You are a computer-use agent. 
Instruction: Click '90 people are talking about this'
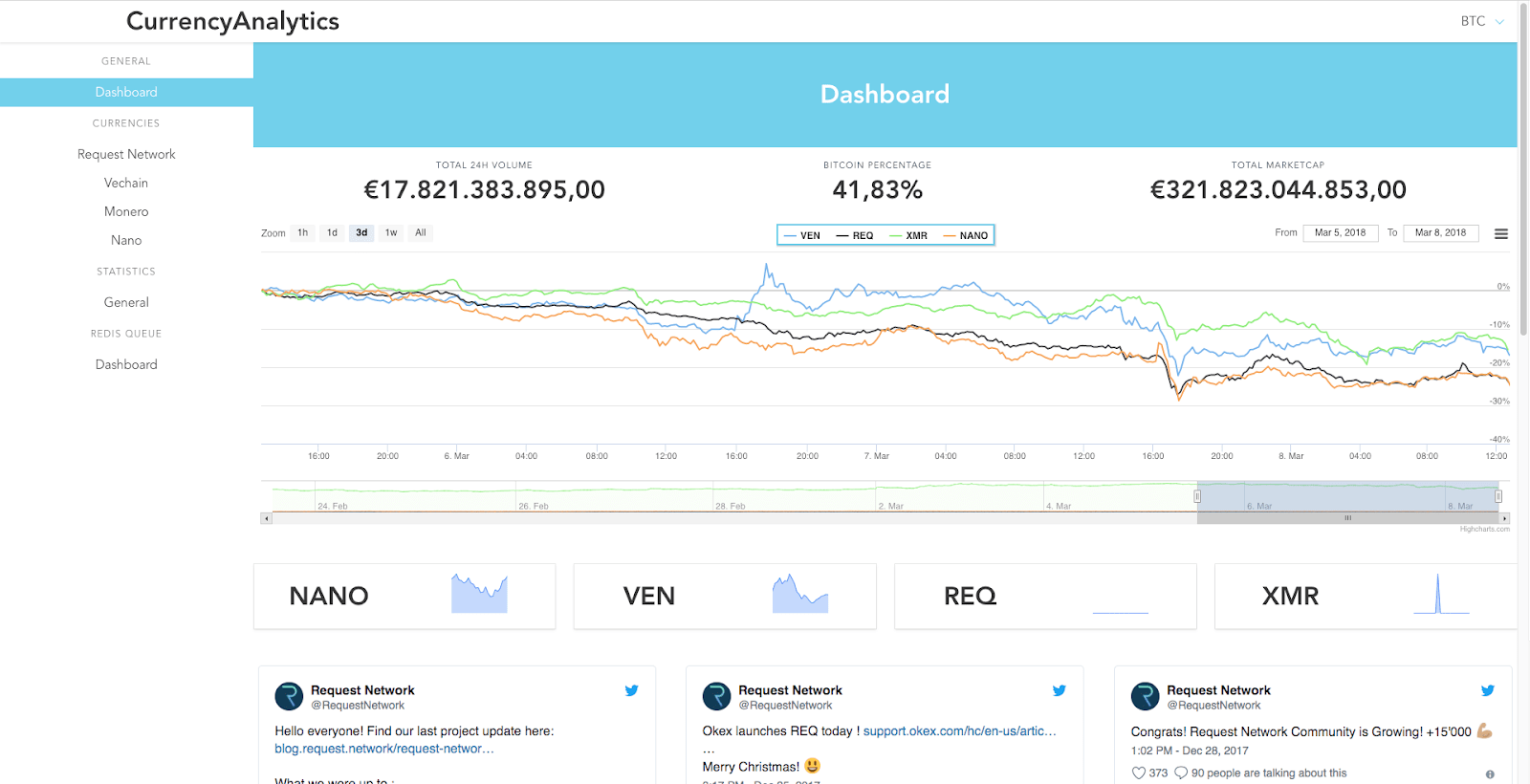click(x=1268, y=773)
